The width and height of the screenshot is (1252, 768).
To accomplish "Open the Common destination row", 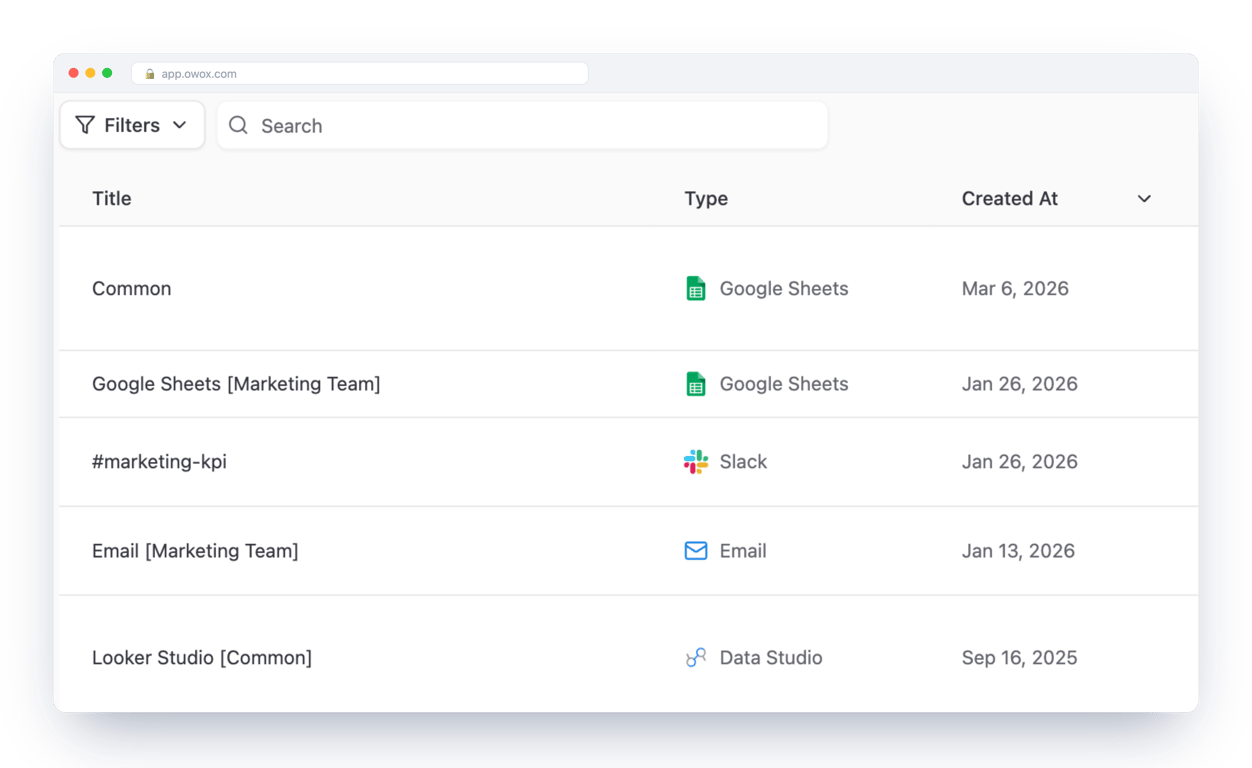I will click(628, 288).
